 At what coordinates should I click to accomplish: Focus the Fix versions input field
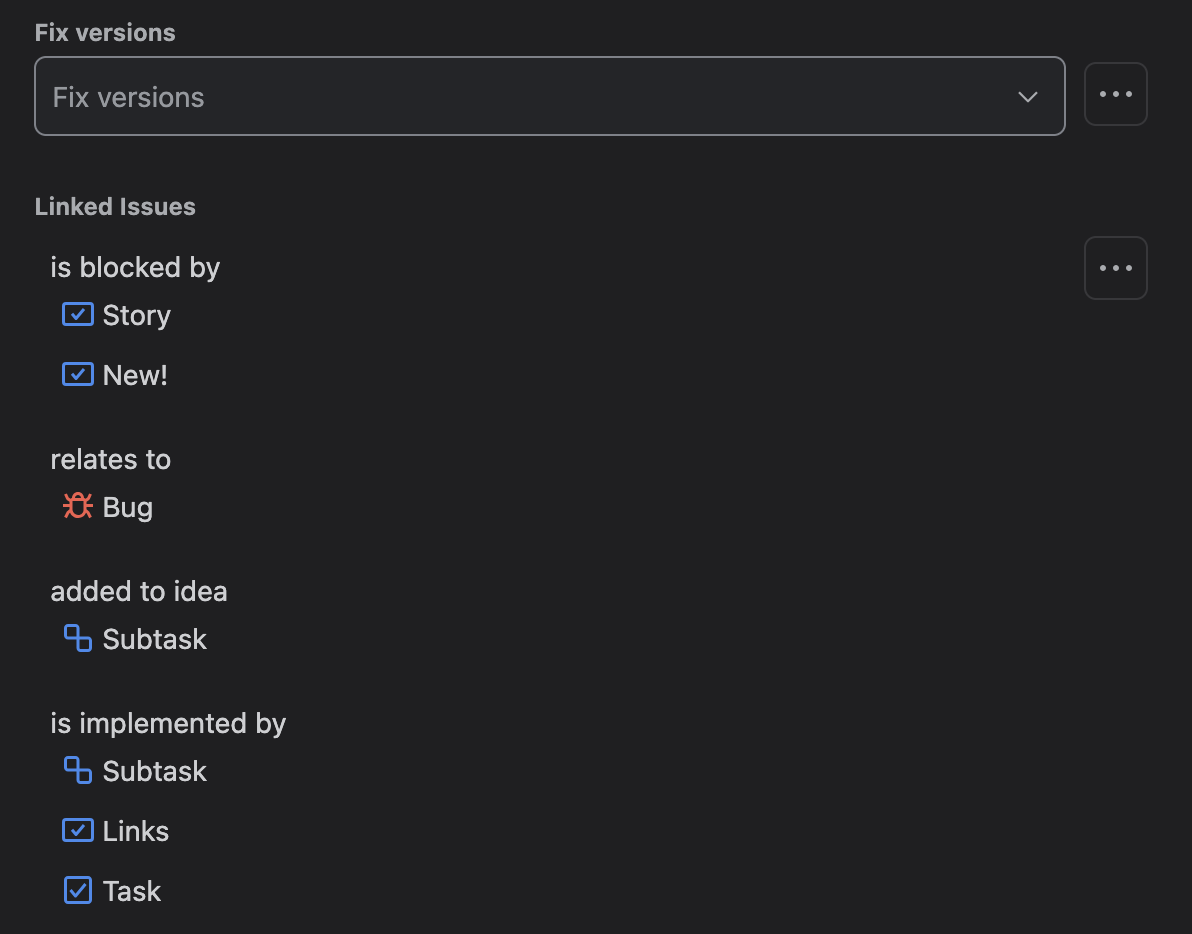pyautogui.click(x=550, y=96)
